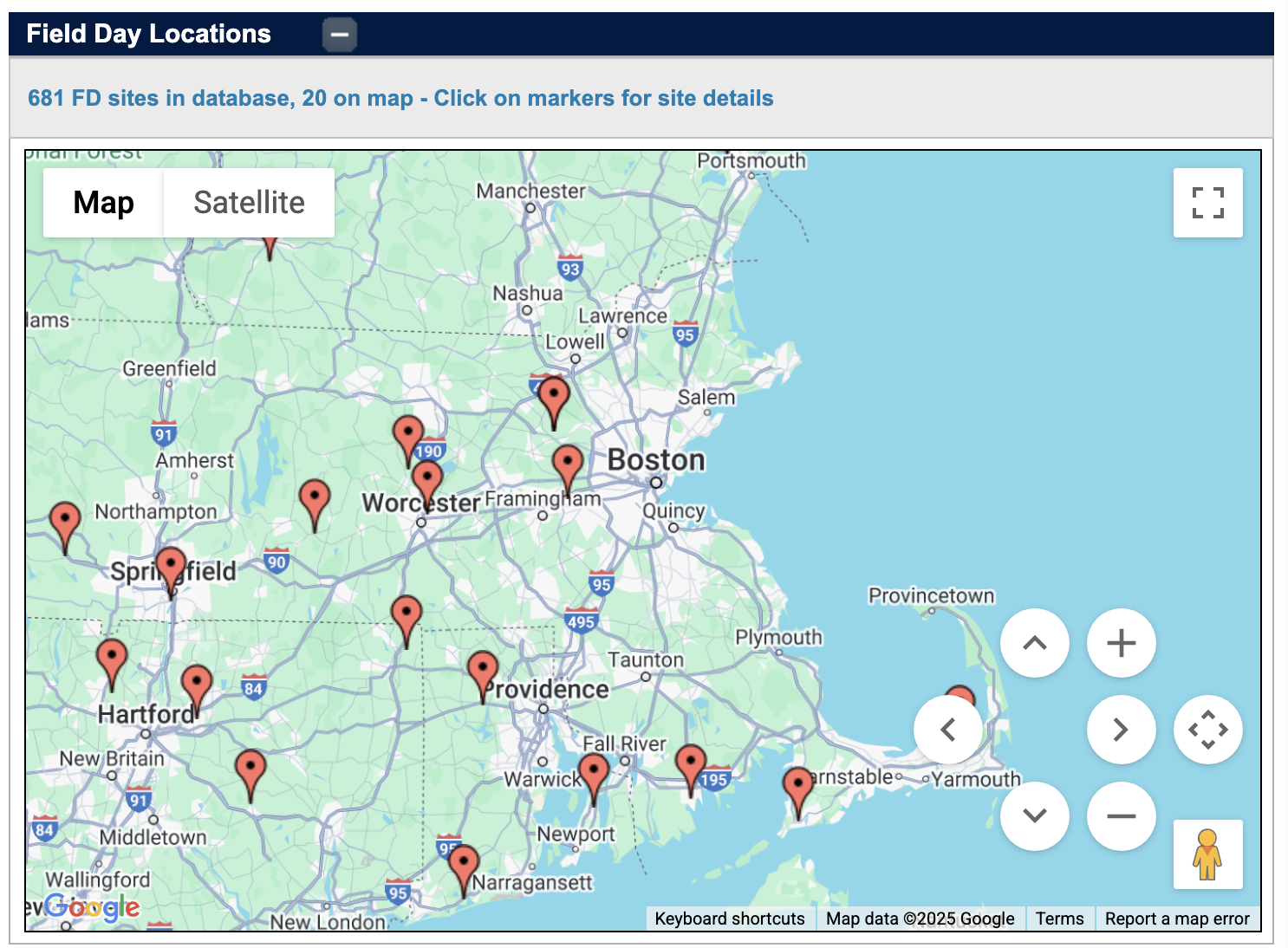
Task: Select the marker south of Lowell
Action: click(554, 397)
